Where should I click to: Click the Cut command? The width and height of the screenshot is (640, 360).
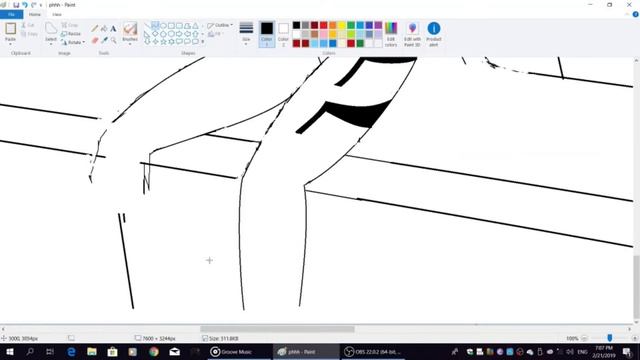pos(28,25)
